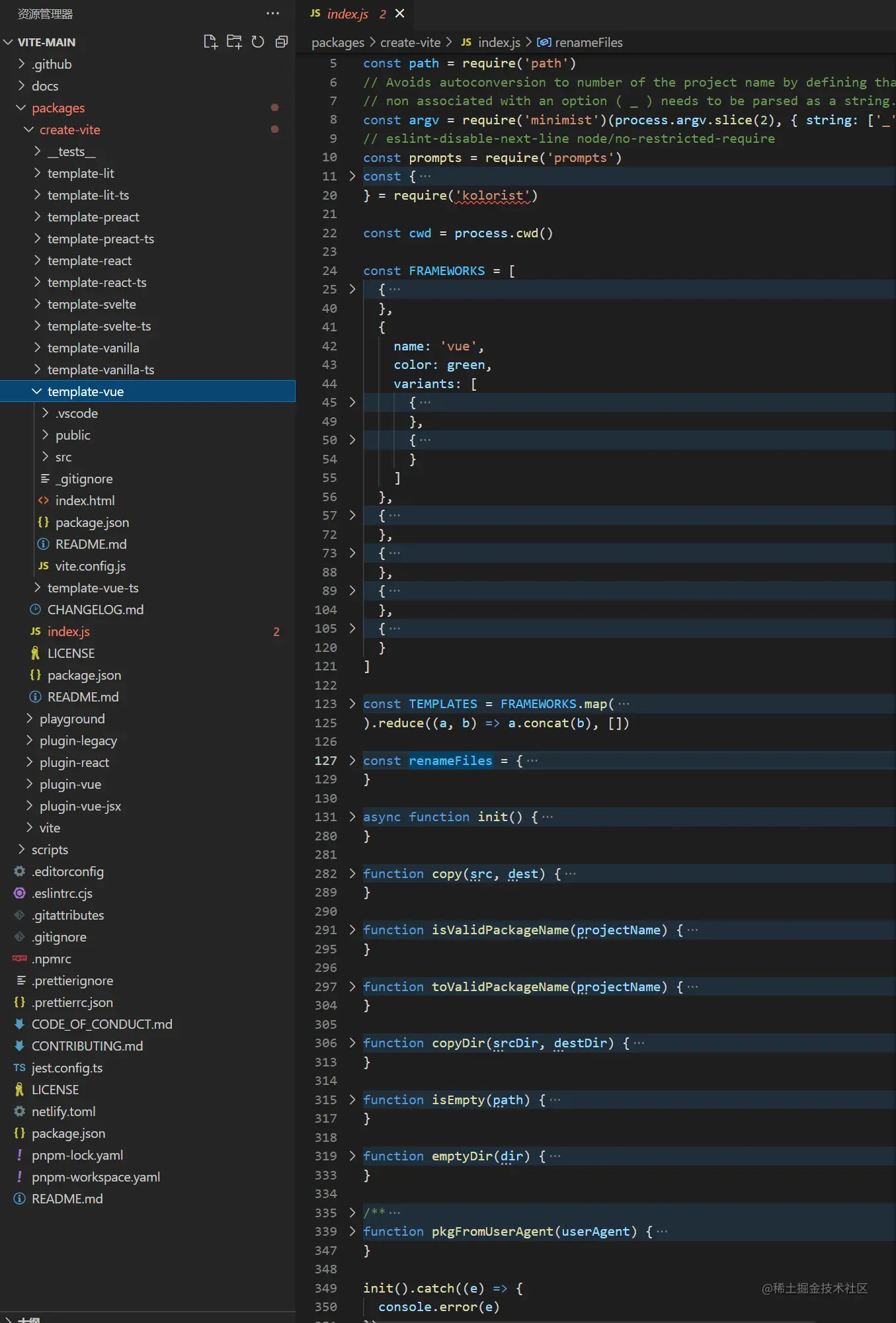Open pnpm-workspace.yaml file
The width and height of the screenshot is (896, 1323).
coord(147,1177)
